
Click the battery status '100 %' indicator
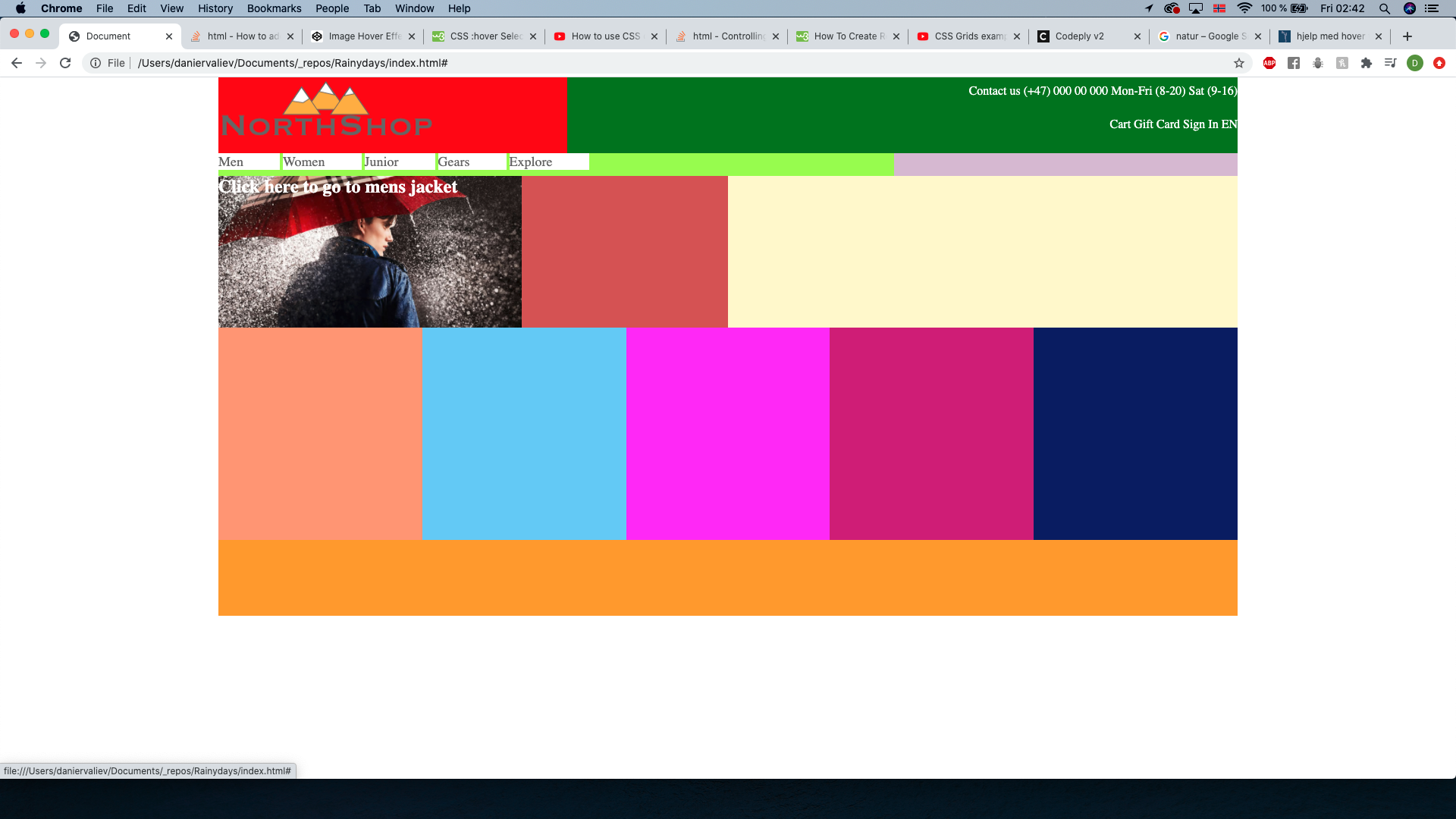1284,8
